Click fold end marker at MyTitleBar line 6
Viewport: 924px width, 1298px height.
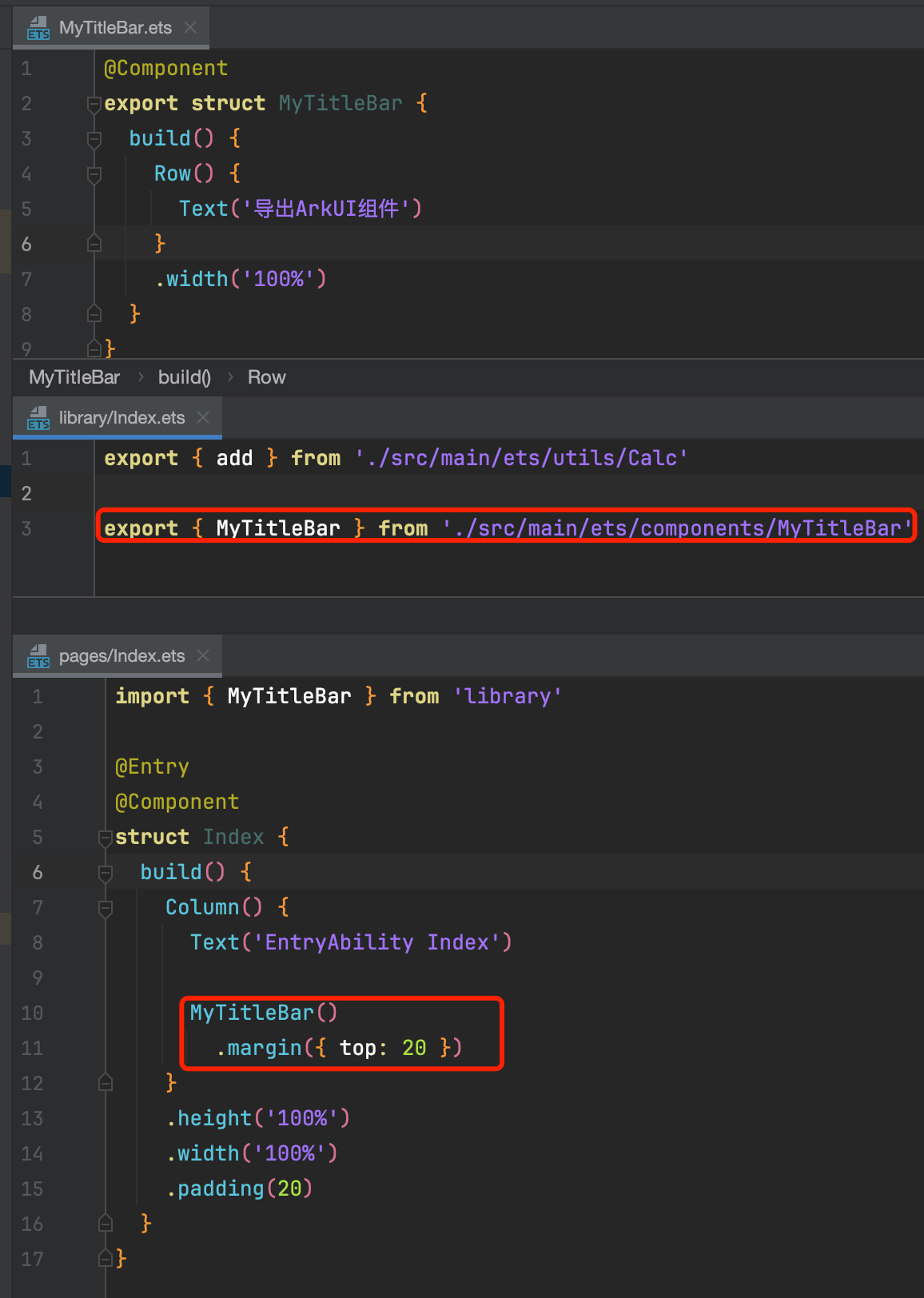click(94, 243)
